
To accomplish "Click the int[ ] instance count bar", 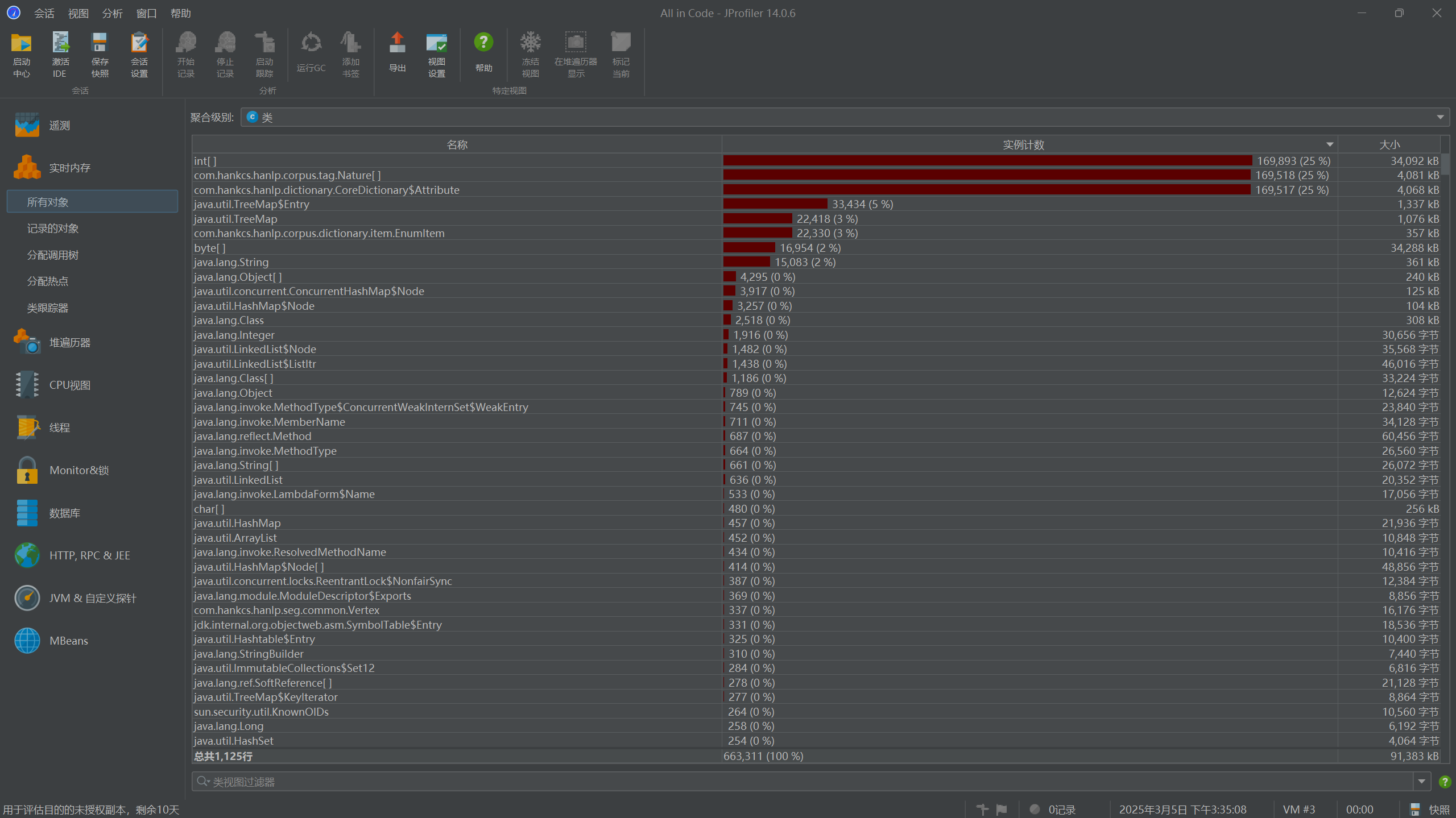I will coord(987,161).
